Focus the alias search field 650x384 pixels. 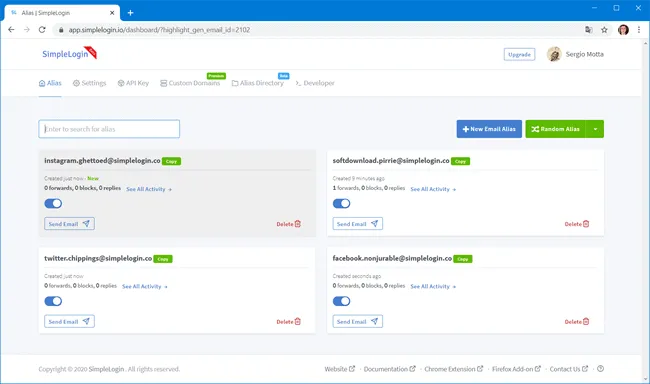tap(109, 129)
